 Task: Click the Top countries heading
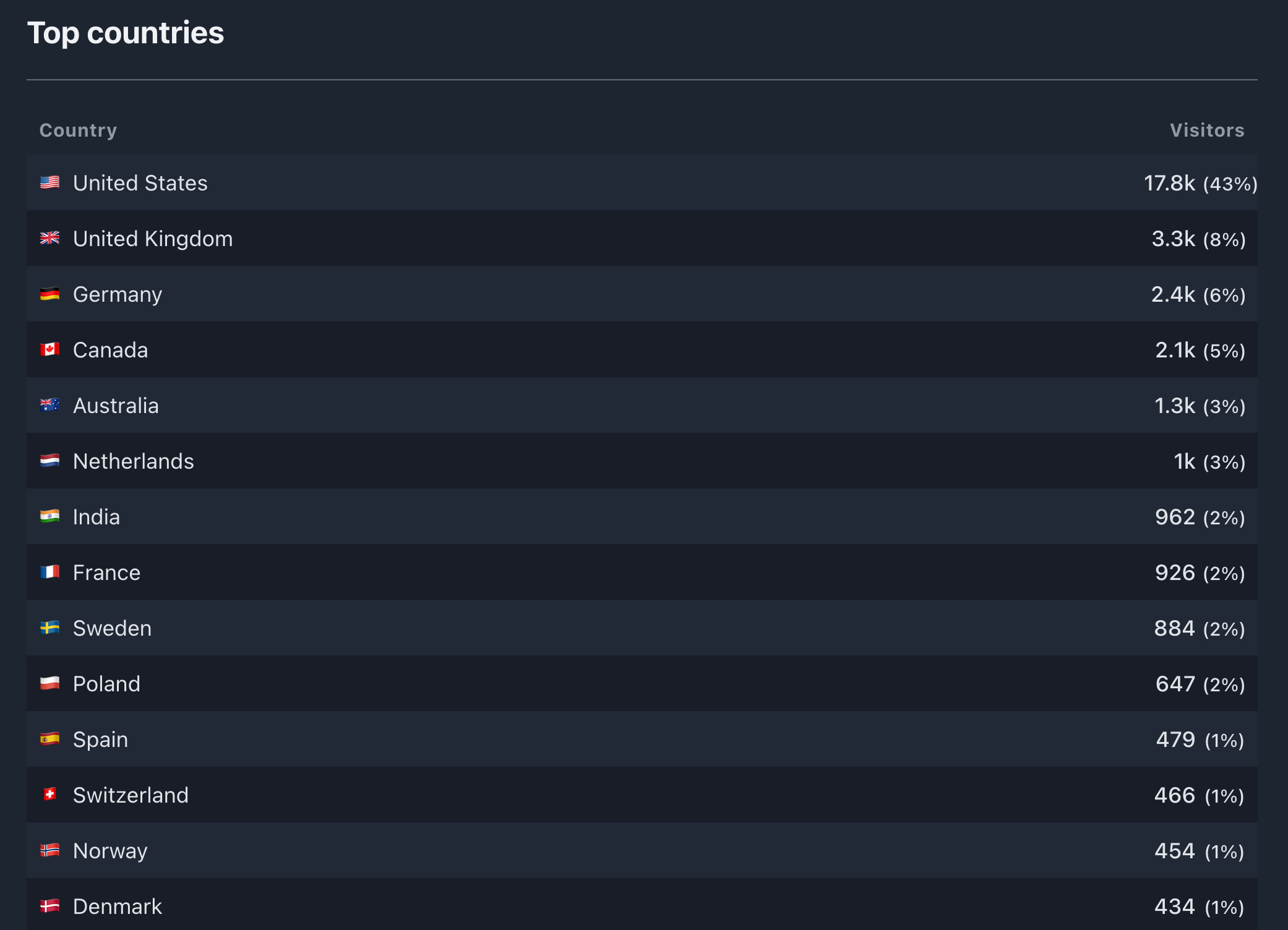point(126,32)
